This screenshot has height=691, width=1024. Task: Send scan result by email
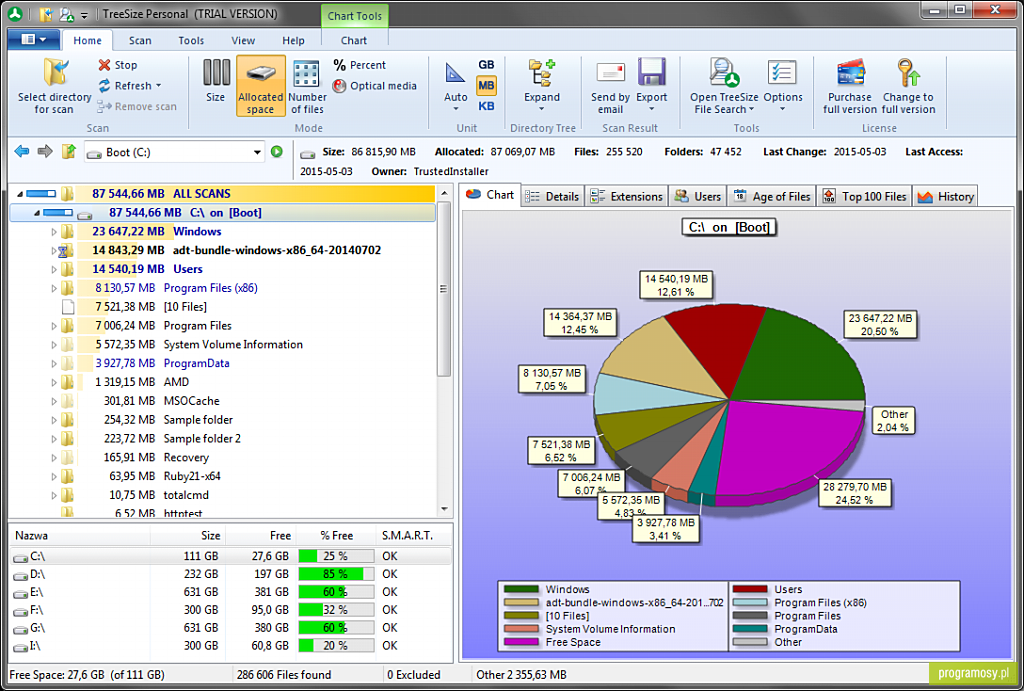coord(610,86)
